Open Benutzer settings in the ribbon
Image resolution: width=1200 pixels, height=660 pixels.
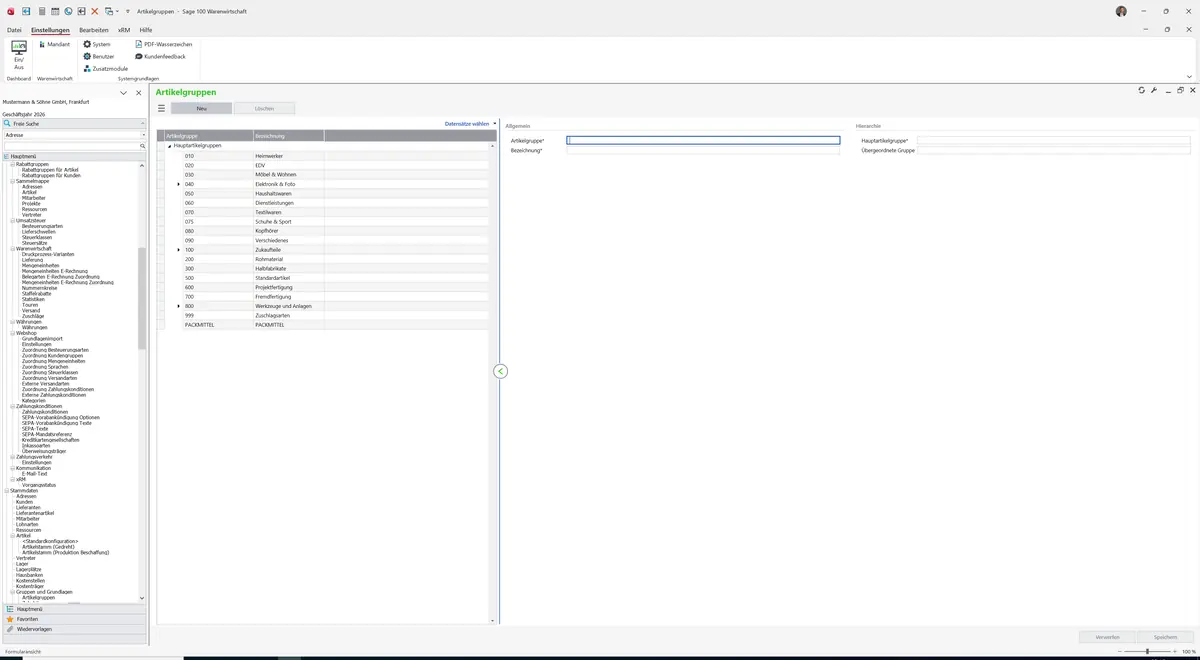(99, 56)
